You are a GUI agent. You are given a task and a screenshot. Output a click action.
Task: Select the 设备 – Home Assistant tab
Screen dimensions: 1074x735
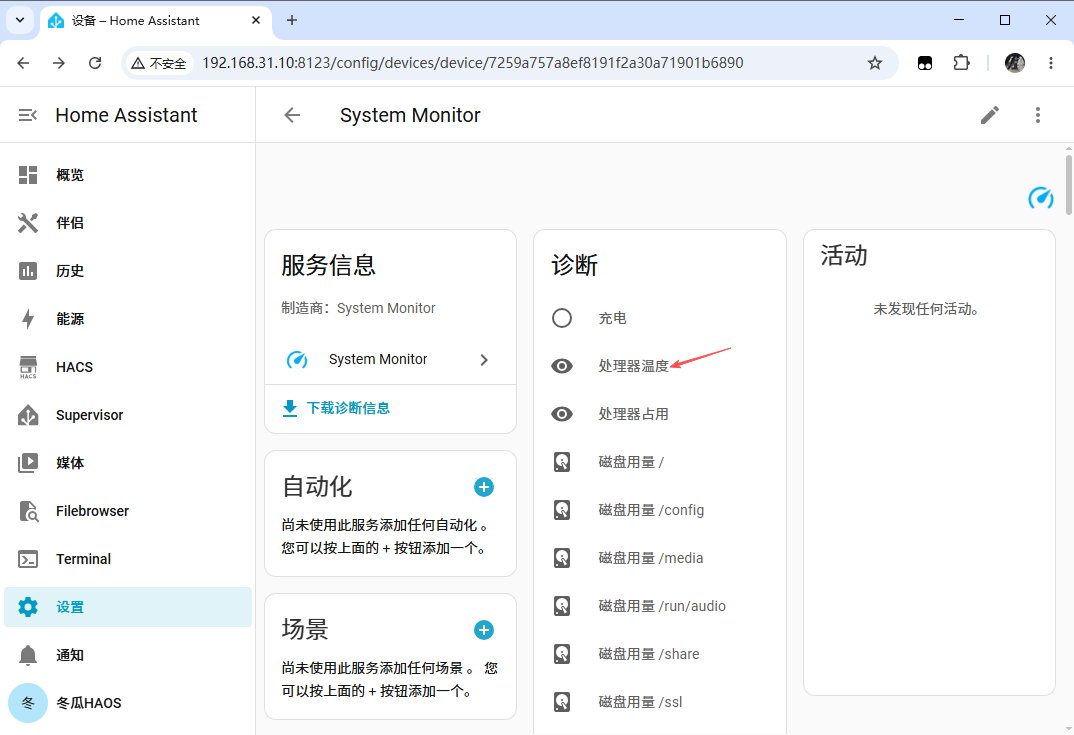click(155, 21)
